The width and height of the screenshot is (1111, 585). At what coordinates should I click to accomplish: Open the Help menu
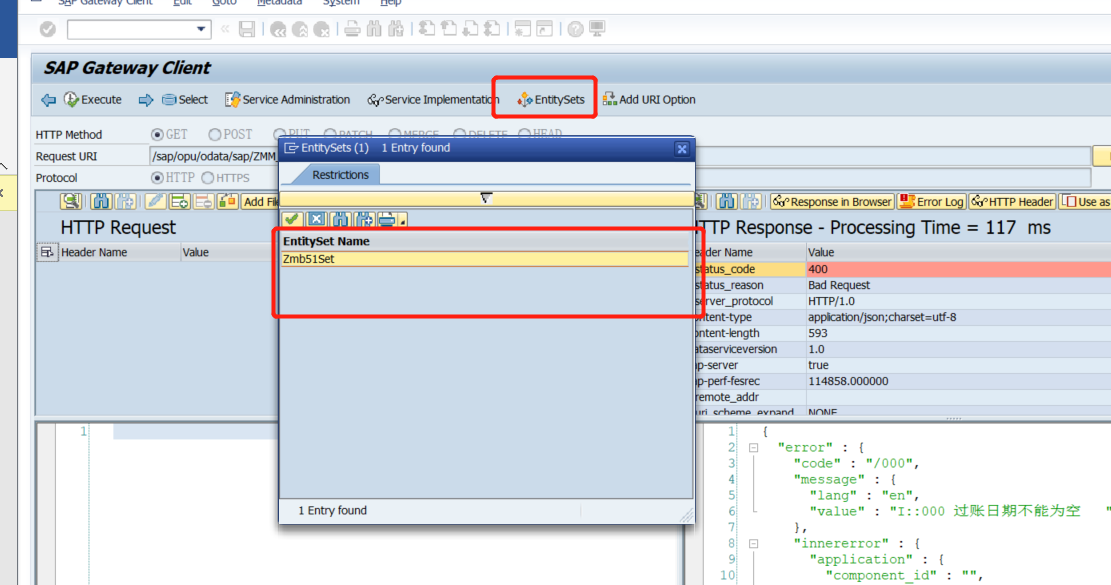pyautogui.click(x=390, y=3)
